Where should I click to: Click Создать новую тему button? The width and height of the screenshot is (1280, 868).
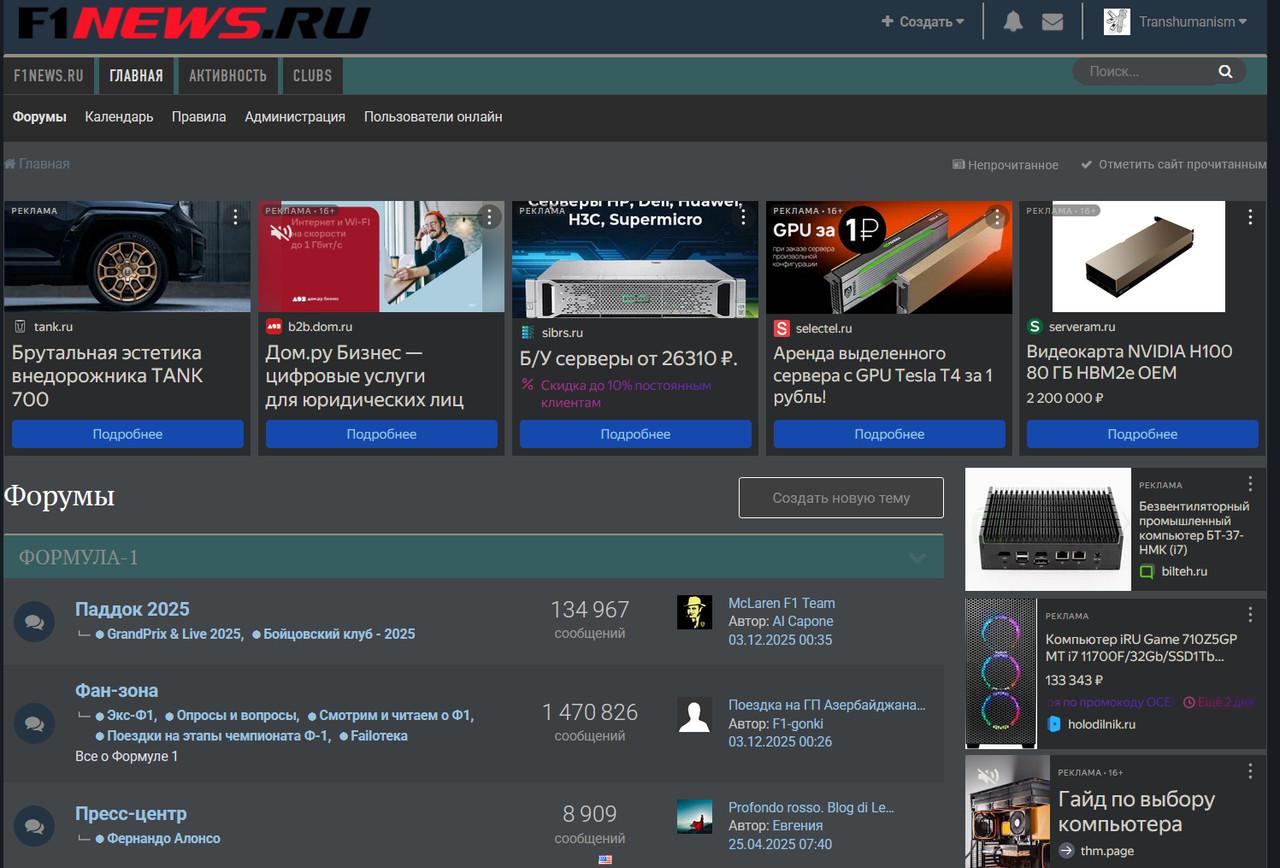pyautogui.click(x=841, y=498)
